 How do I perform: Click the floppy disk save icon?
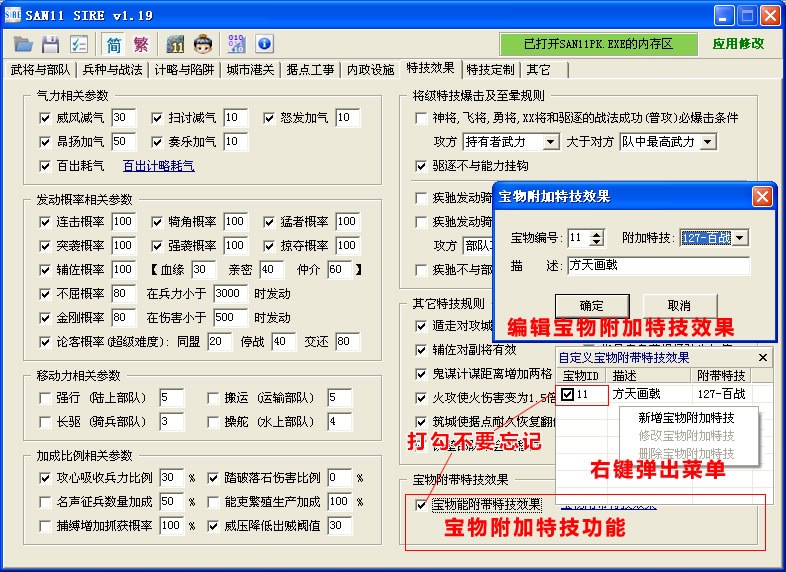pos(51,44)
